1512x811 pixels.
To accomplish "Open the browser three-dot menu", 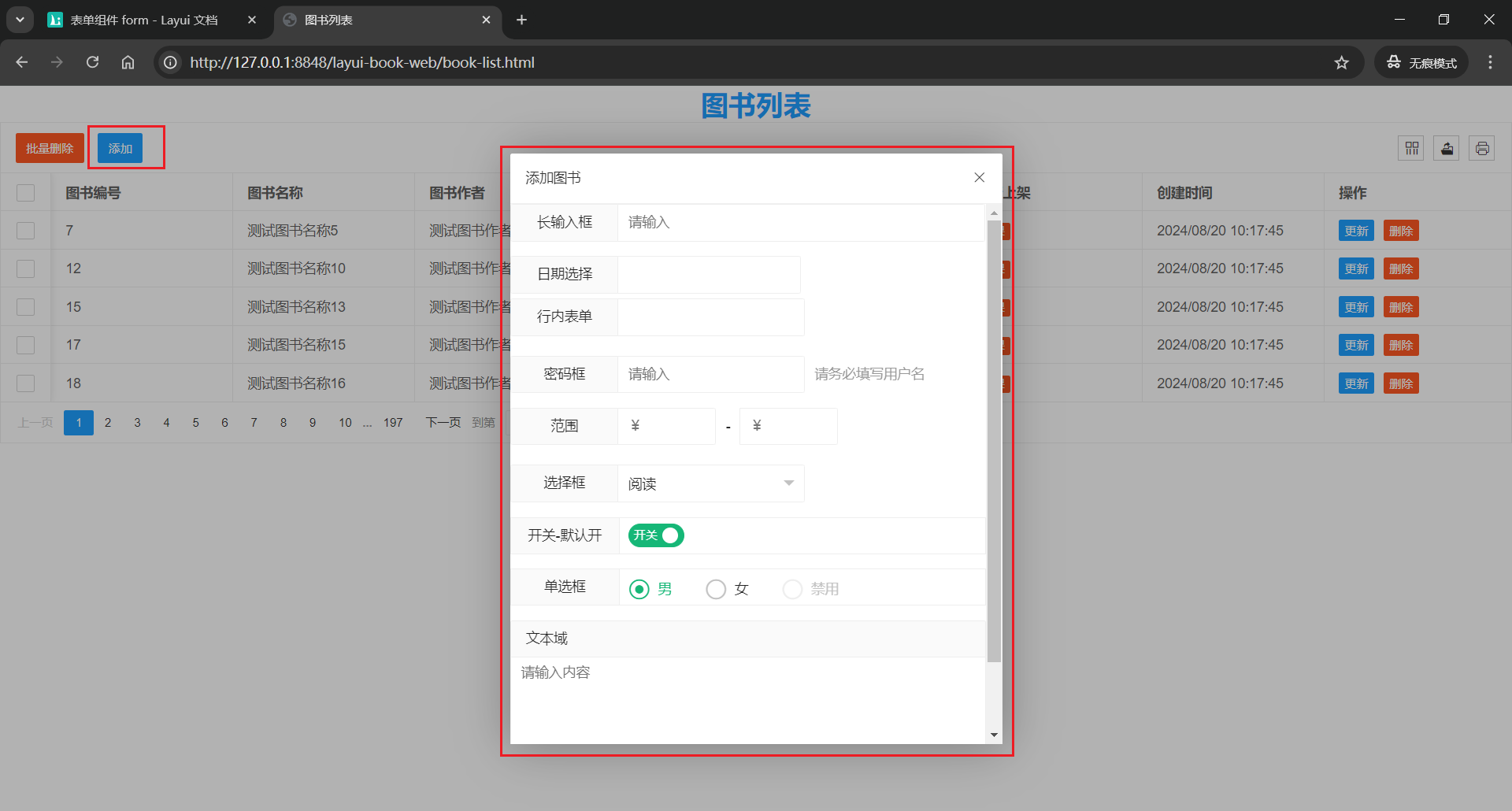I will (x=1490, y=62).
